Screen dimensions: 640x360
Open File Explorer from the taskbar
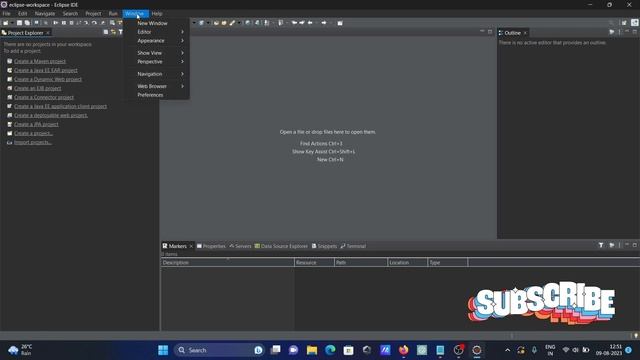tap(312, 350)
